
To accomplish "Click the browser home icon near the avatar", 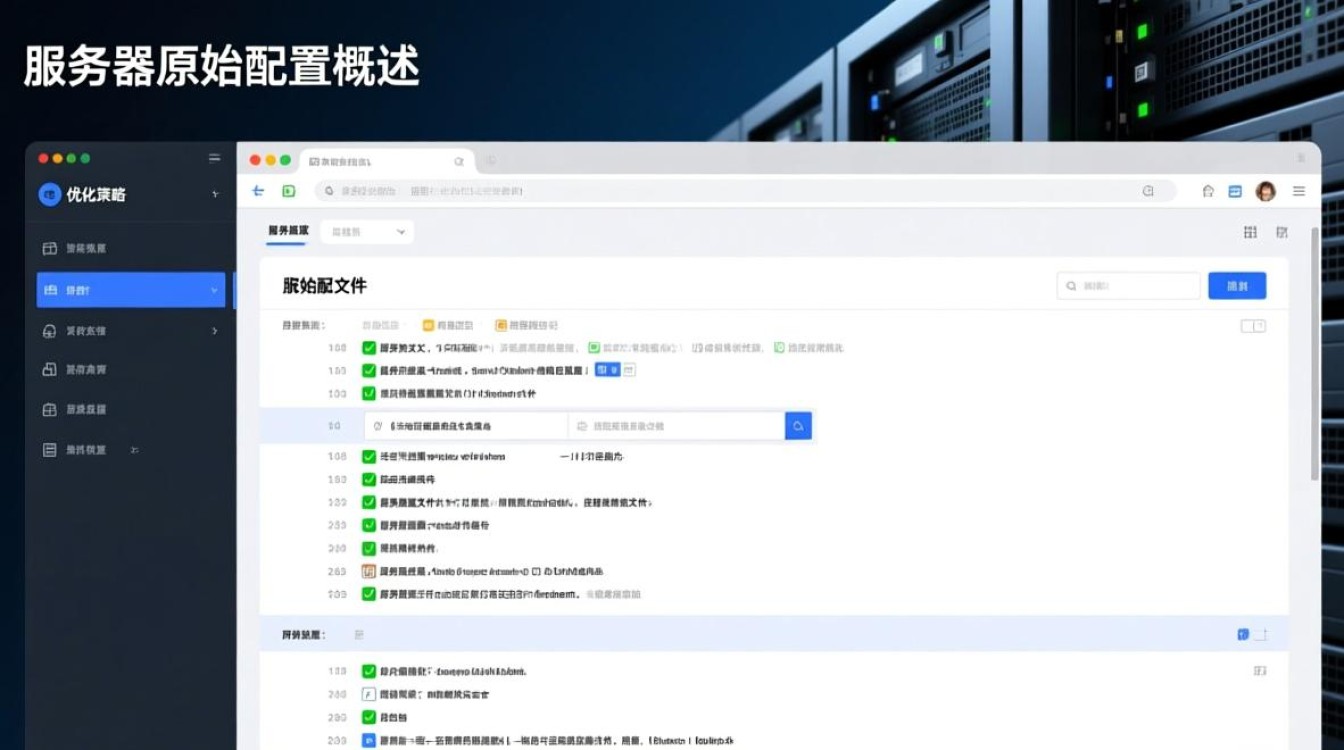I will click(x=1208, y=191).
